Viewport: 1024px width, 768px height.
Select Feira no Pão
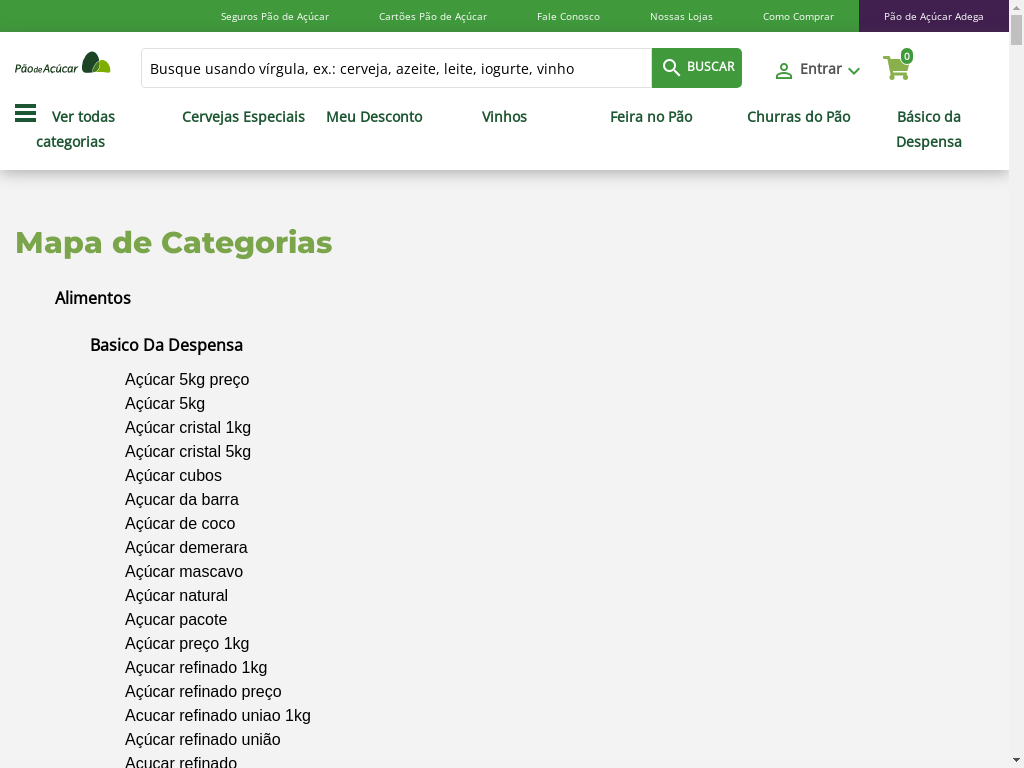pyautogui.click(x=651, y=117)
